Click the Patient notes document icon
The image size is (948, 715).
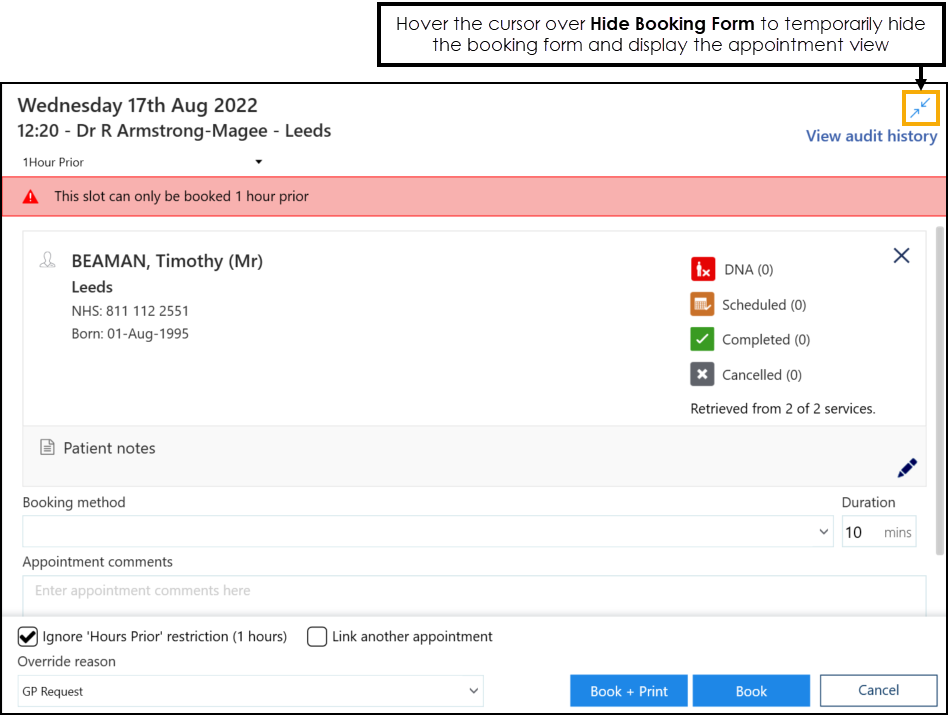point(47,448)
